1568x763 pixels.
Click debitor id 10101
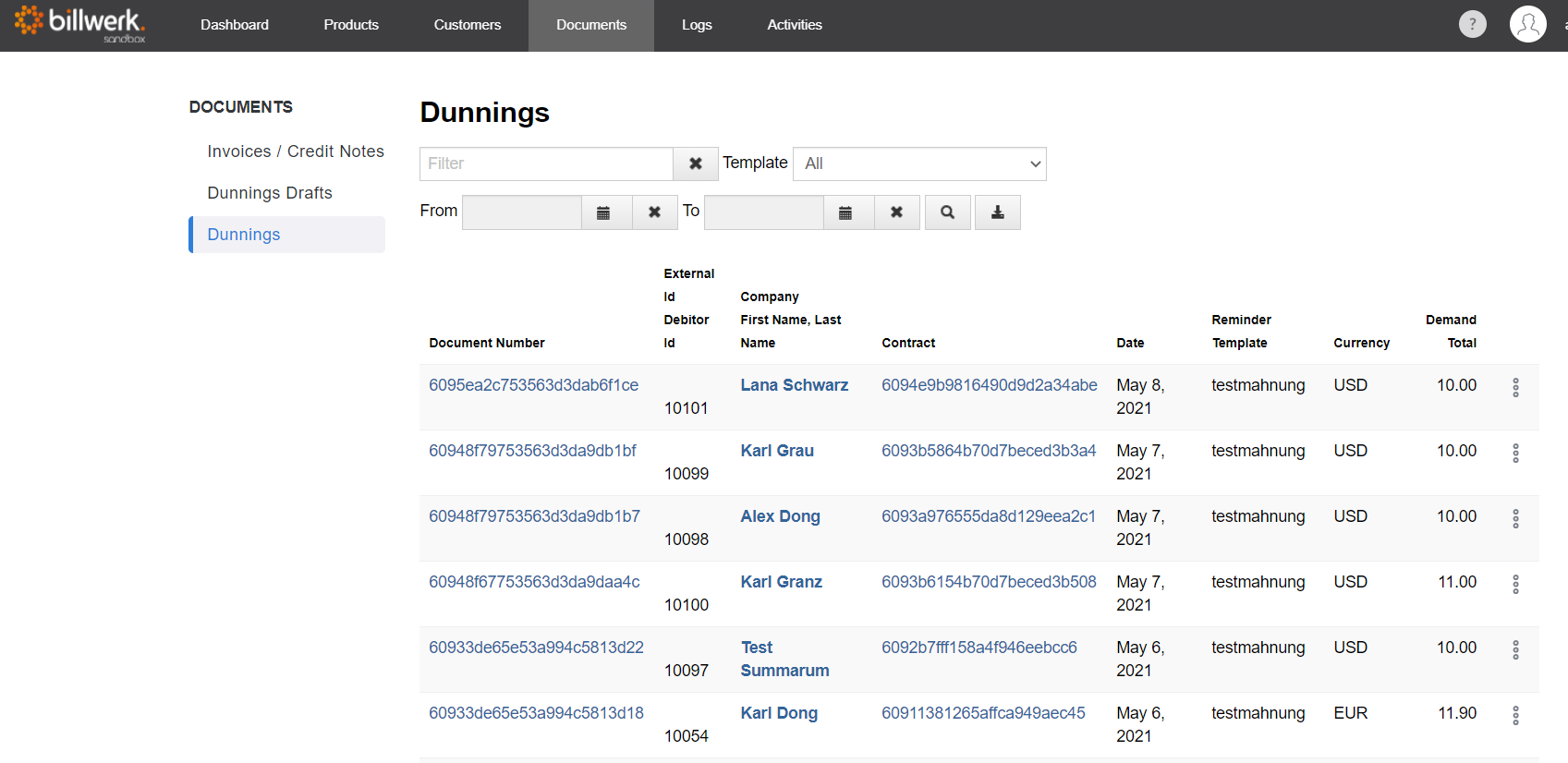tap(686, 408)
